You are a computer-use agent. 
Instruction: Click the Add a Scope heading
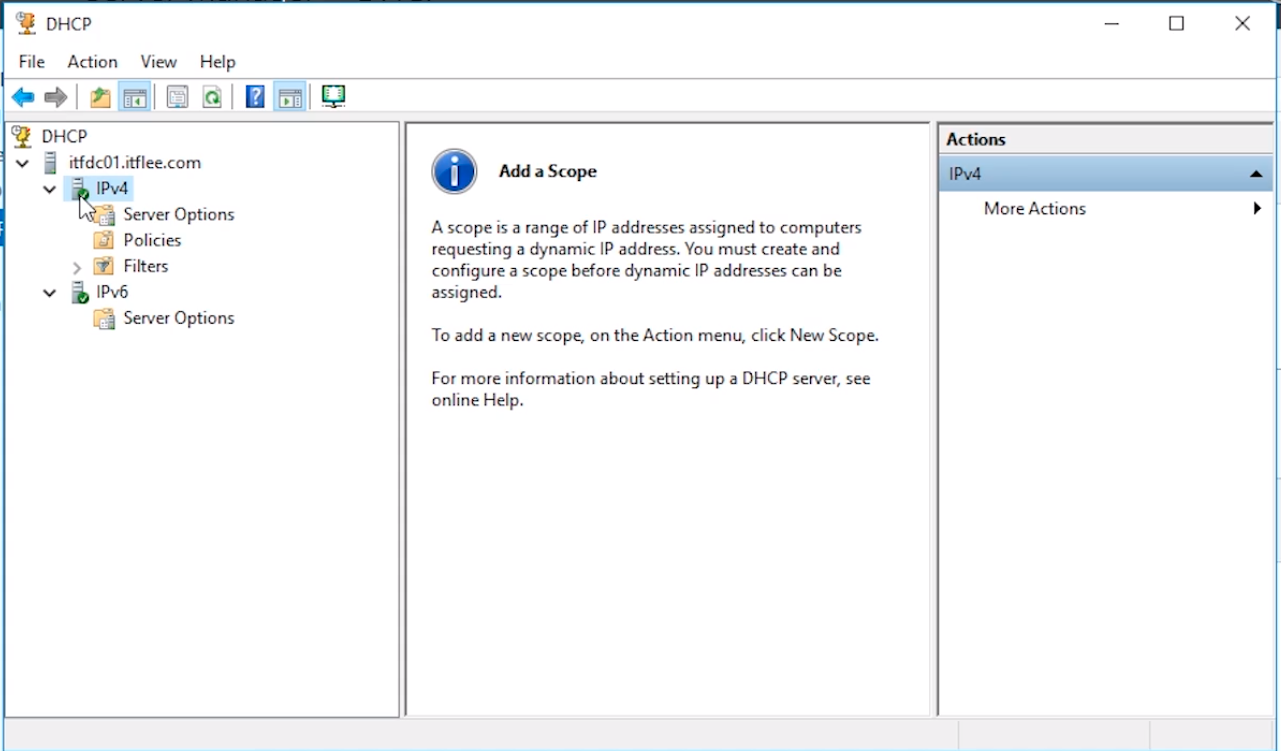click(548, 171)
